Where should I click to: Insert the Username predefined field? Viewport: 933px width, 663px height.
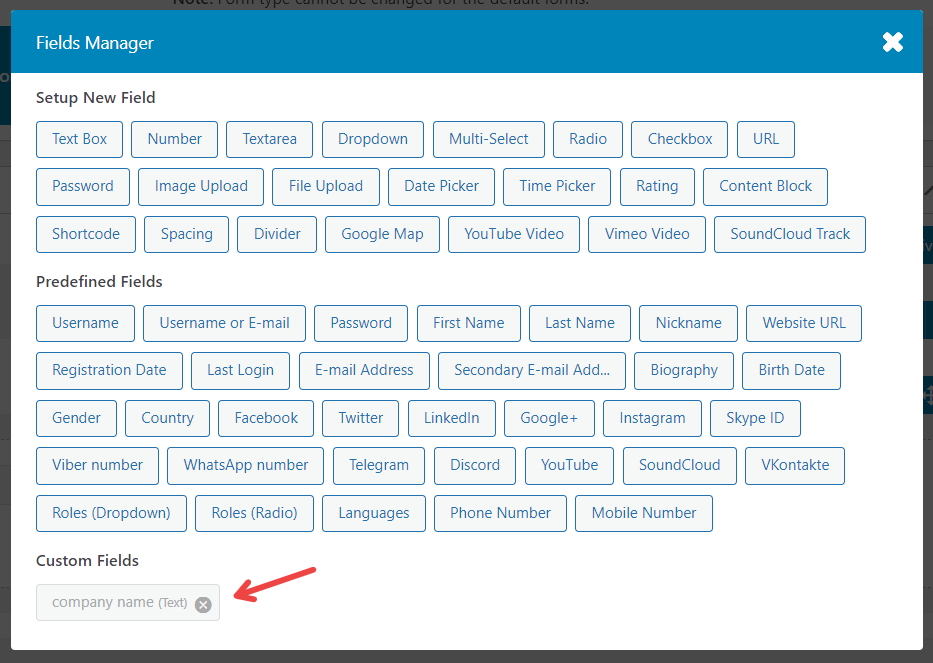click(x=85, y=323)
